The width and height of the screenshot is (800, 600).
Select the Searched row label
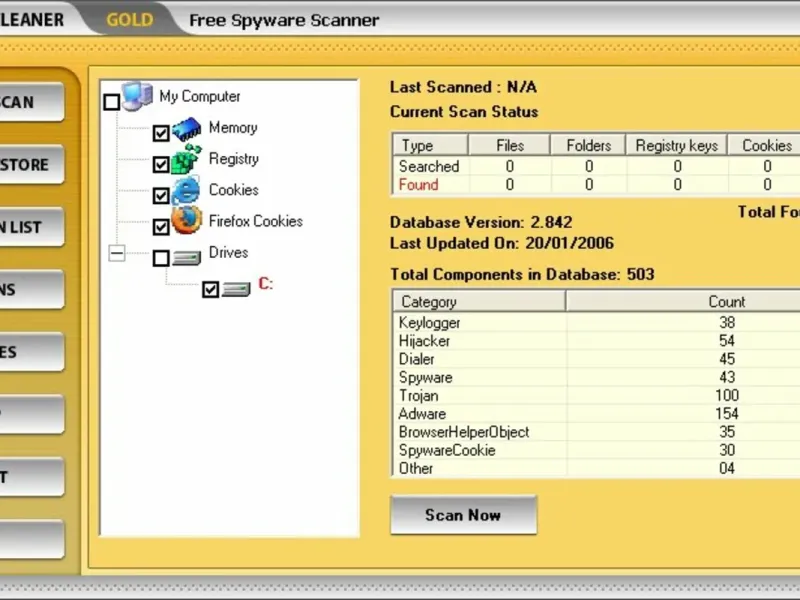(429, 166)
